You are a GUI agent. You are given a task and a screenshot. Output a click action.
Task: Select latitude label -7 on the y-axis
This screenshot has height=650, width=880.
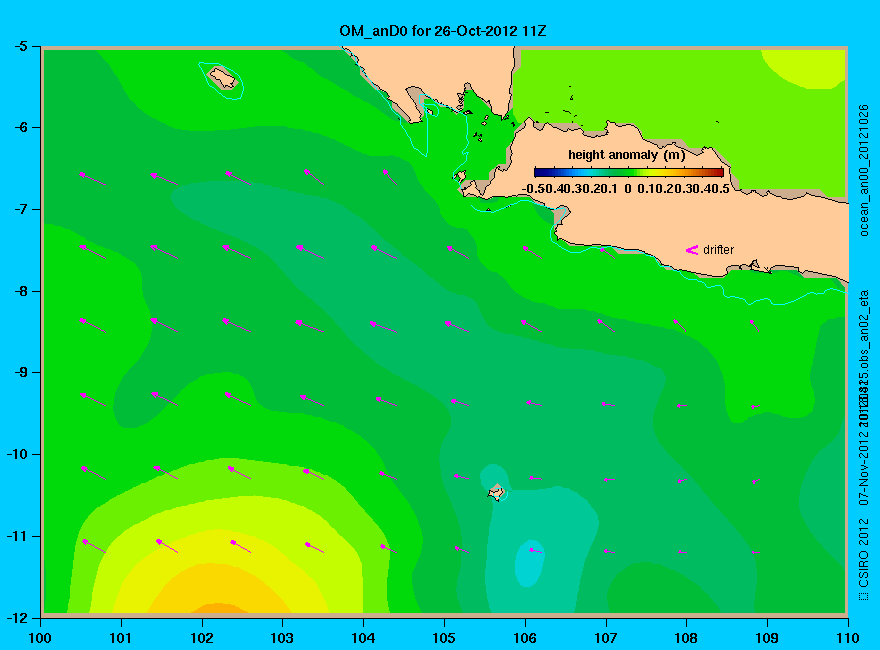pyautogui.click(x=20, y=209)
